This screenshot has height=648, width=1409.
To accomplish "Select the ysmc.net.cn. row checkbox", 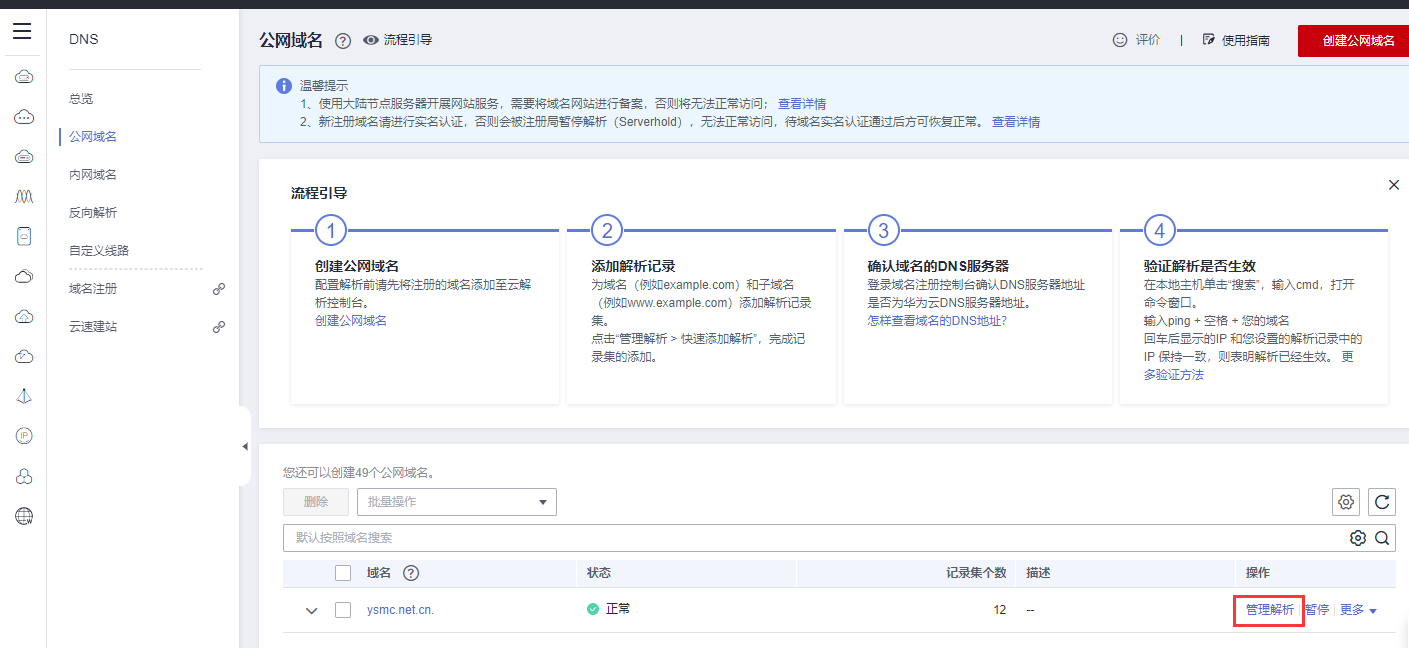I will [343, 610].
